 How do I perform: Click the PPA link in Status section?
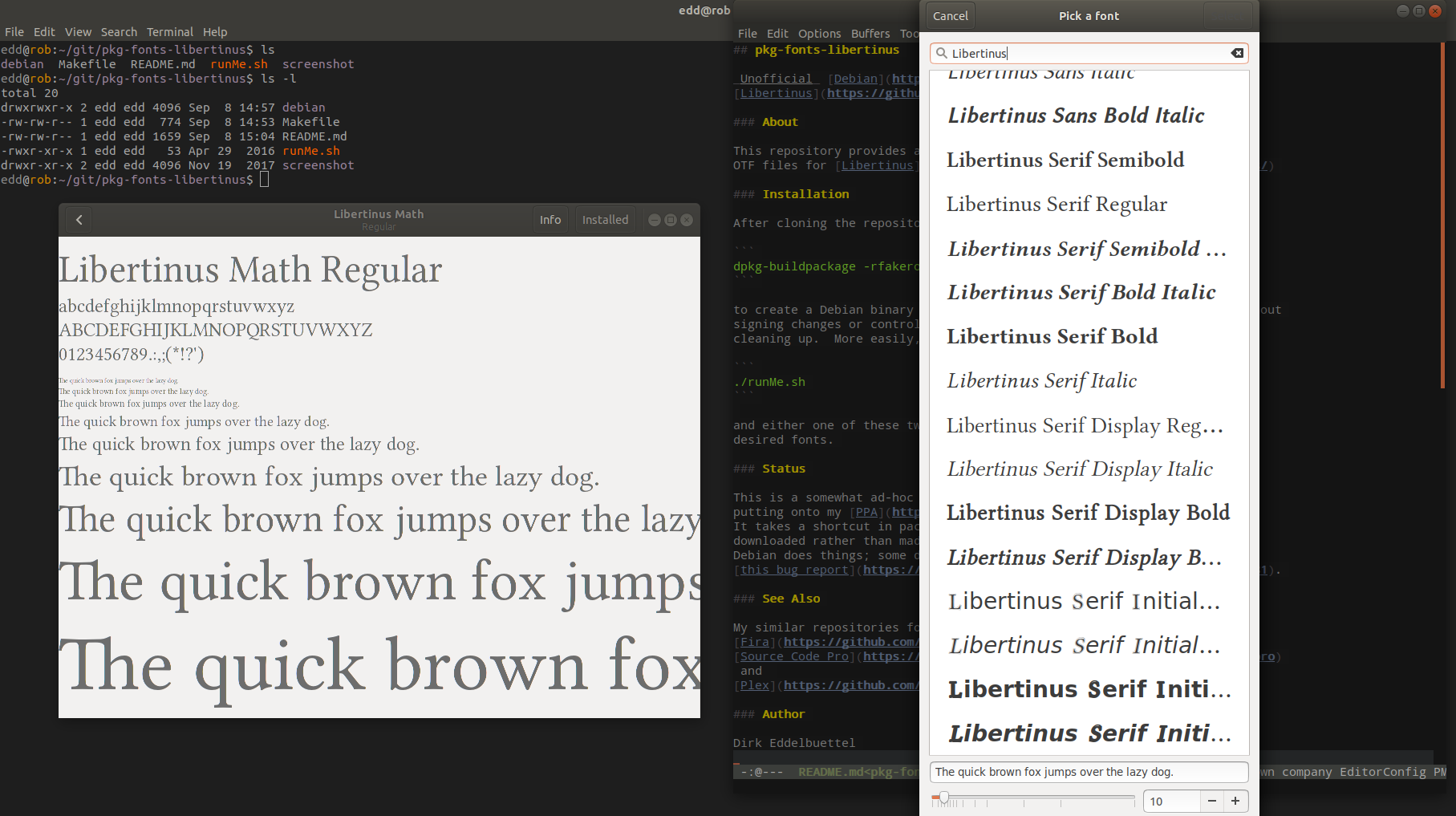click(866, 512)
